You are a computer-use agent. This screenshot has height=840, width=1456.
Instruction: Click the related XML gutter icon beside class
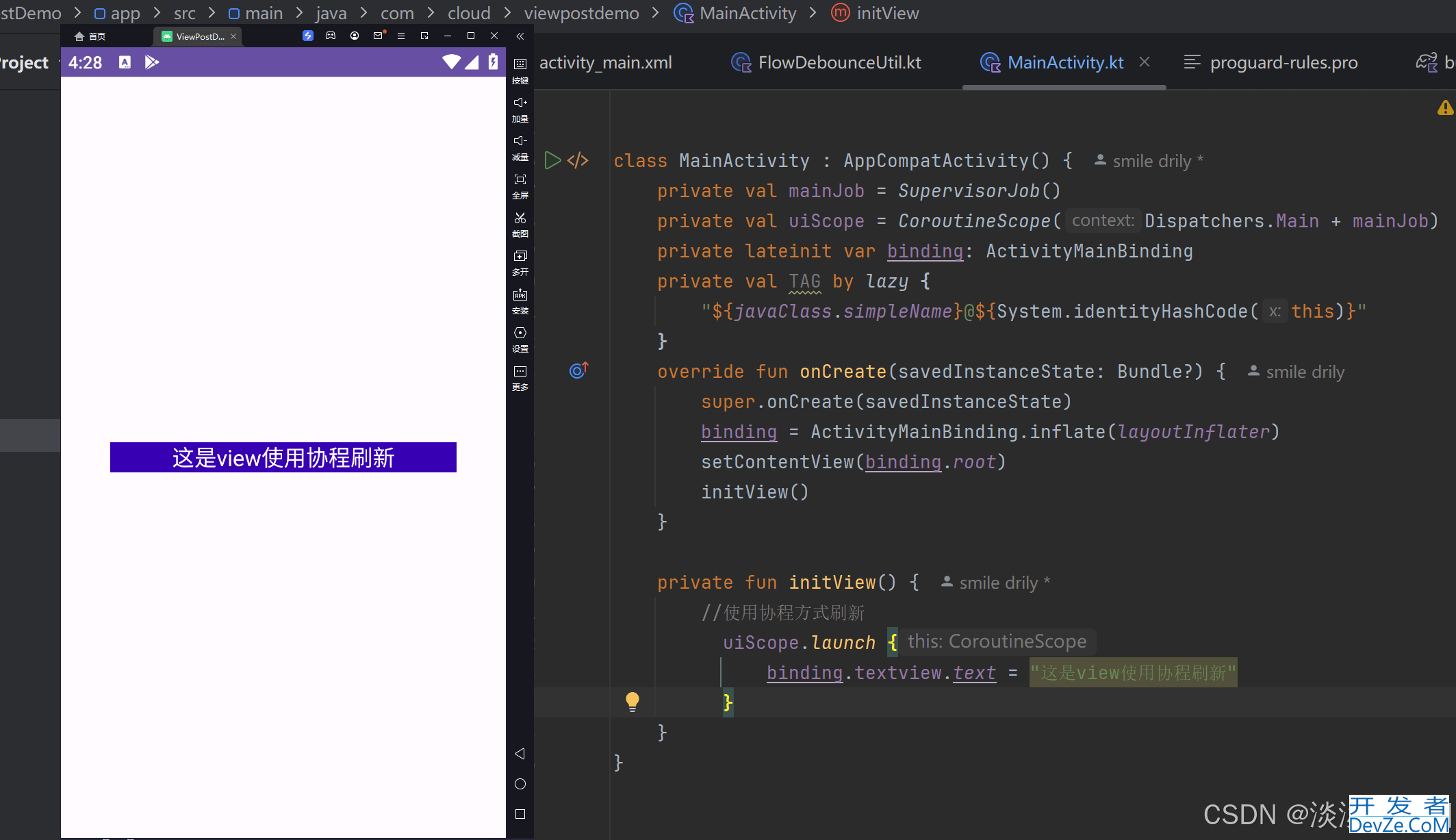coord(578,161)
